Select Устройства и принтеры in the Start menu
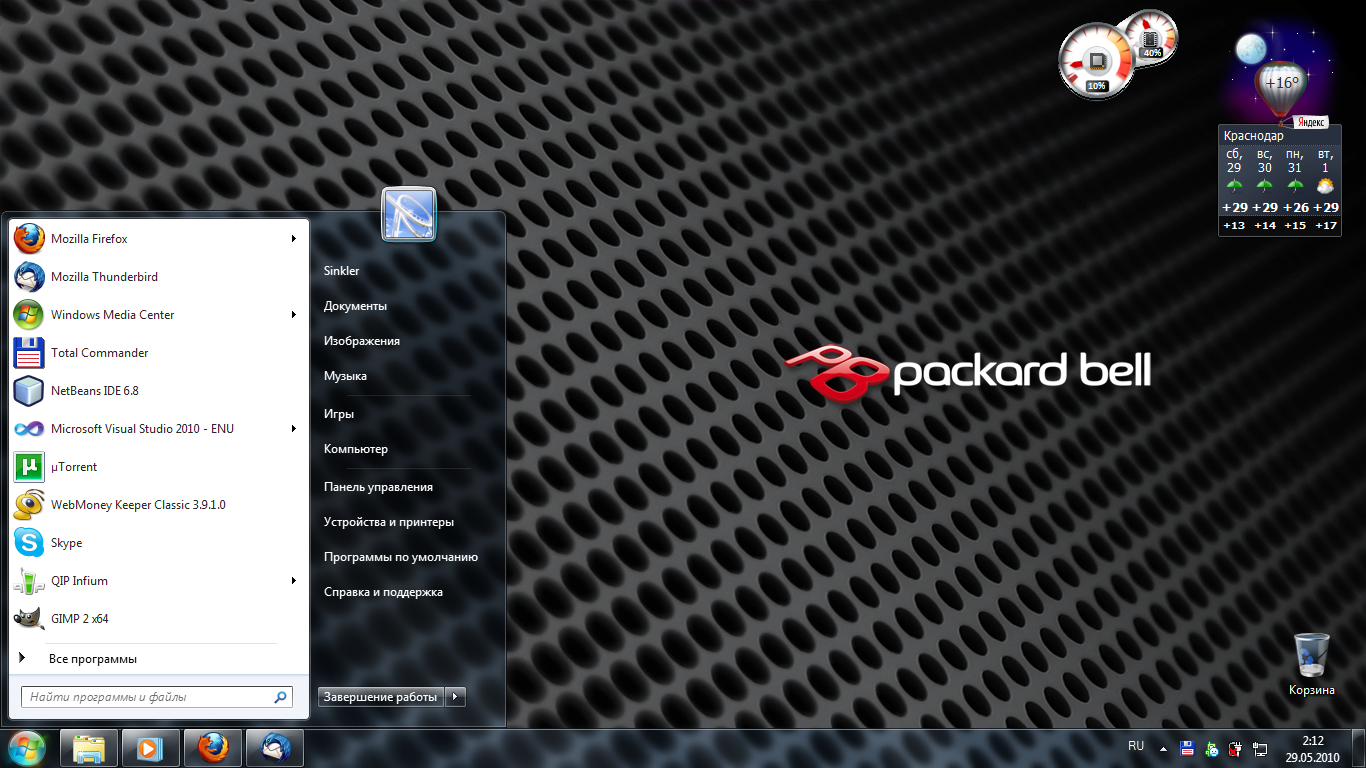1366x768 pixels. click(388, 522)
